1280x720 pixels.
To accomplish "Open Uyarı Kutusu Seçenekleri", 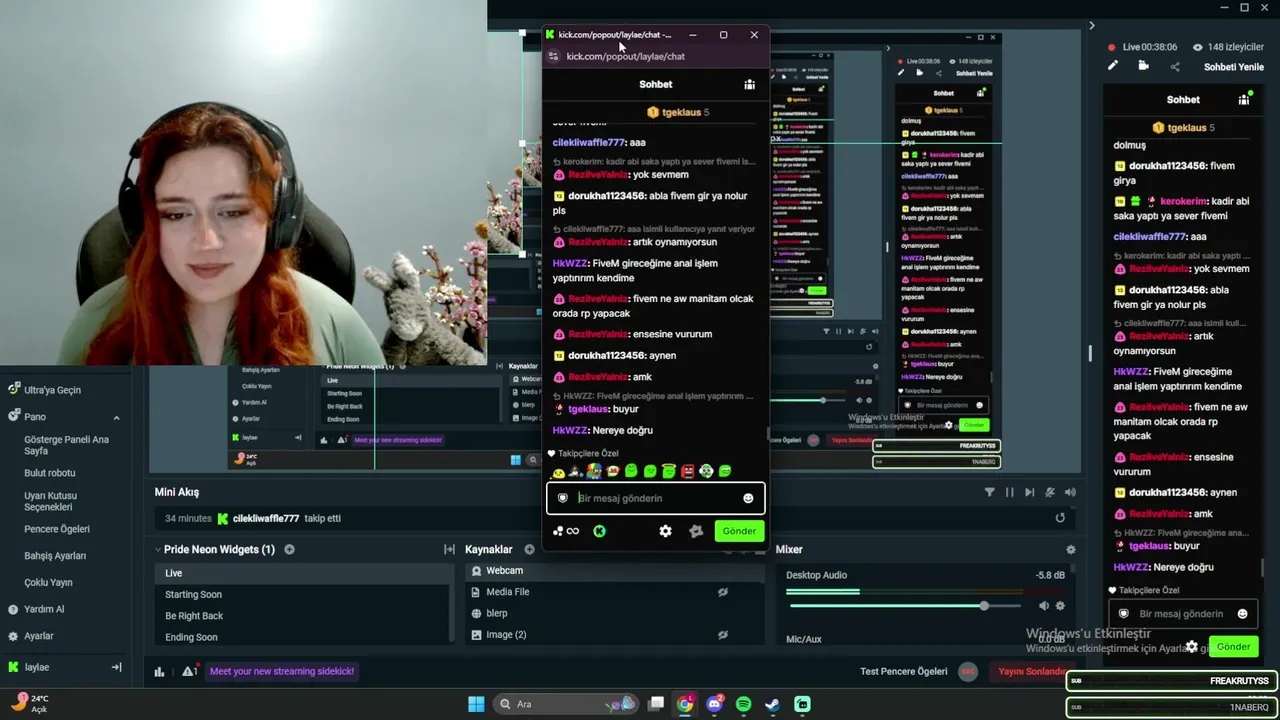I will (52, 501).
